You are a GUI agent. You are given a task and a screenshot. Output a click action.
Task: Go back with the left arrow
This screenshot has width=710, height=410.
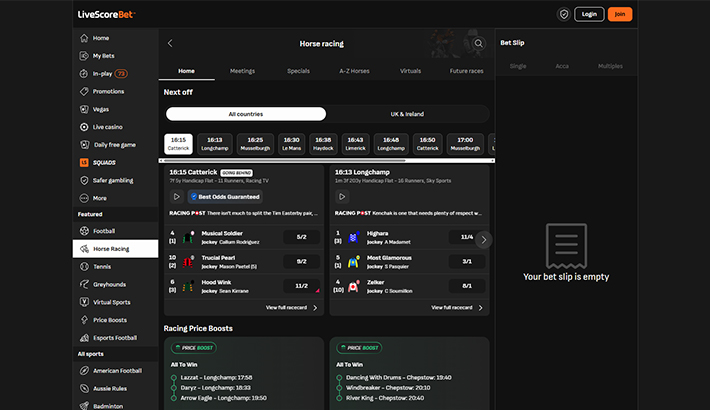pos(170,43)
